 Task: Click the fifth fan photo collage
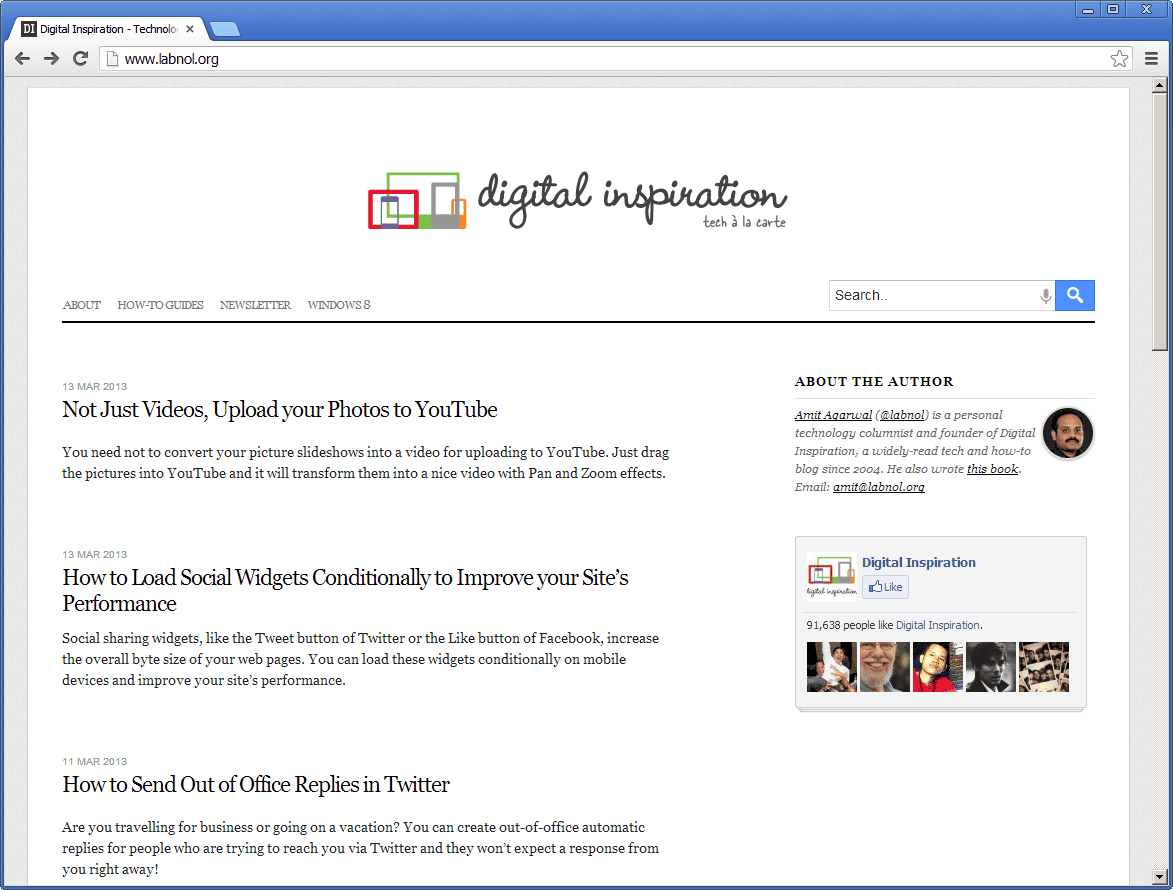pyautogui.click(x=1044, y=667)
